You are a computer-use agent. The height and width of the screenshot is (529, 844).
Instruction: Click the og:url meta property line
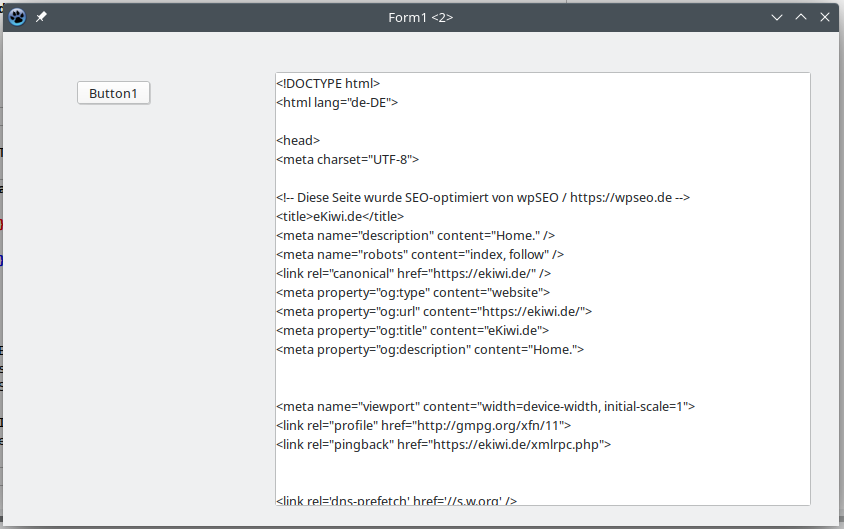434,312
